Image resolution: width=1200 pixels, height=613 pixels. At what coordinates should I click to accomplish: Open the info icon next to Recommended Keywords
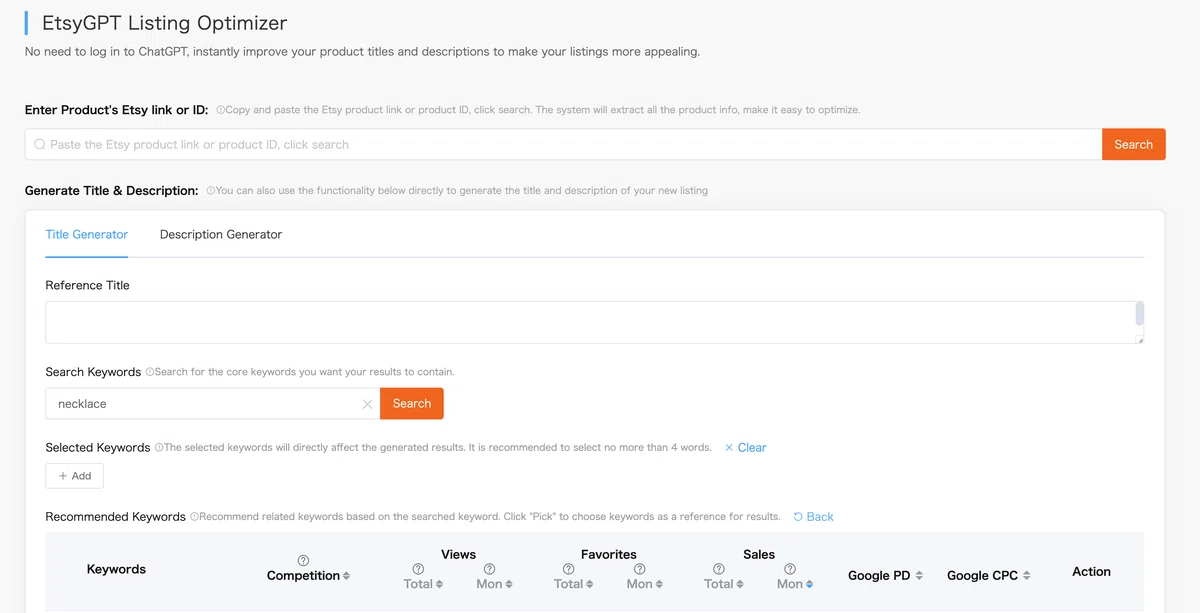coord(194,517)
